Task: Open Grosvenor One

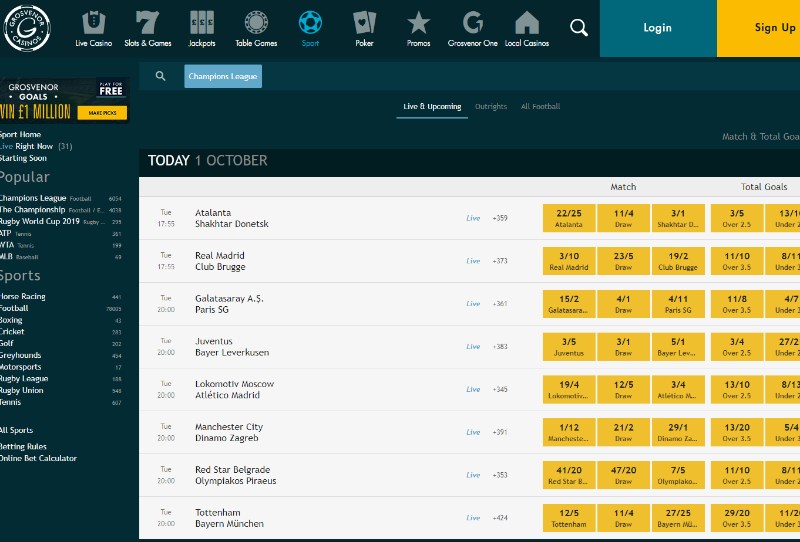Action: pos(472,30)
